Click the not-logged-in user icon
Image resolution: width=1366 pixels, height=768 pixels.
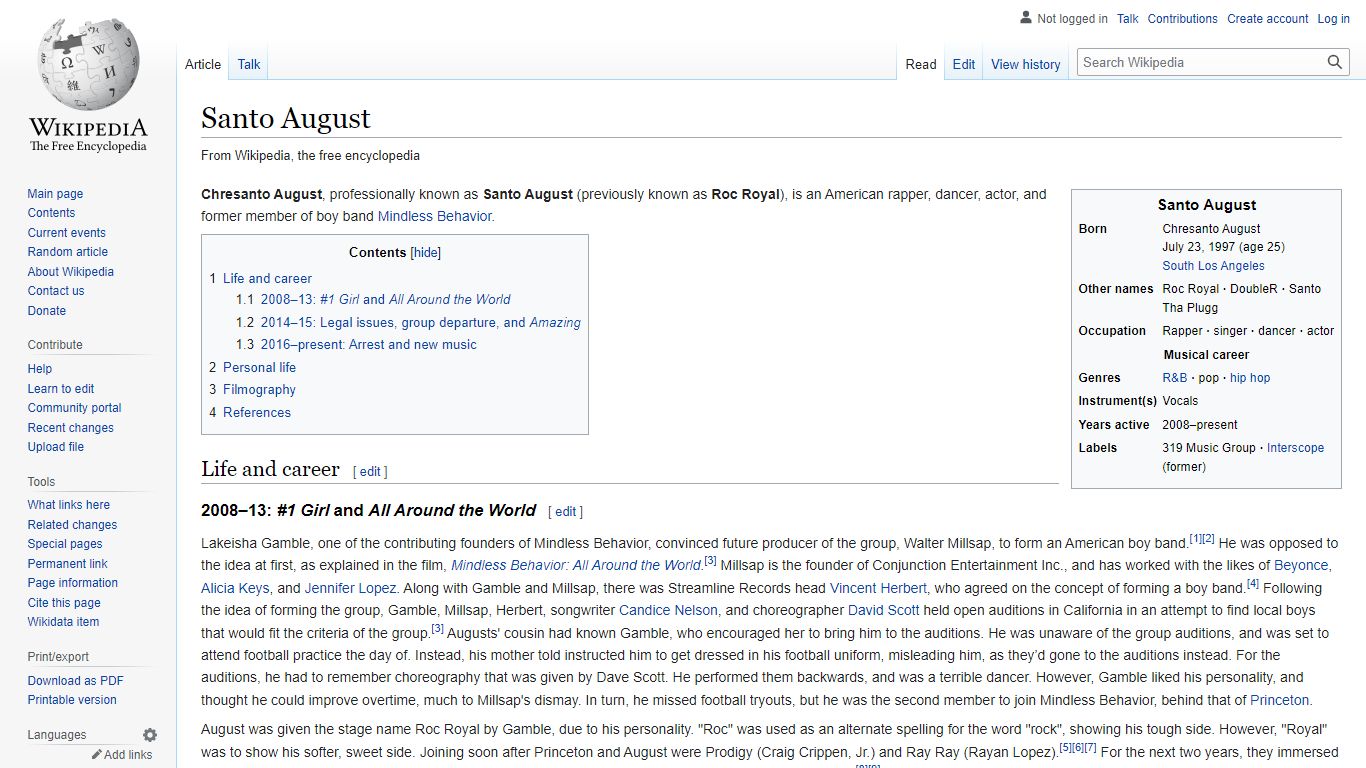pos(1025,18)
